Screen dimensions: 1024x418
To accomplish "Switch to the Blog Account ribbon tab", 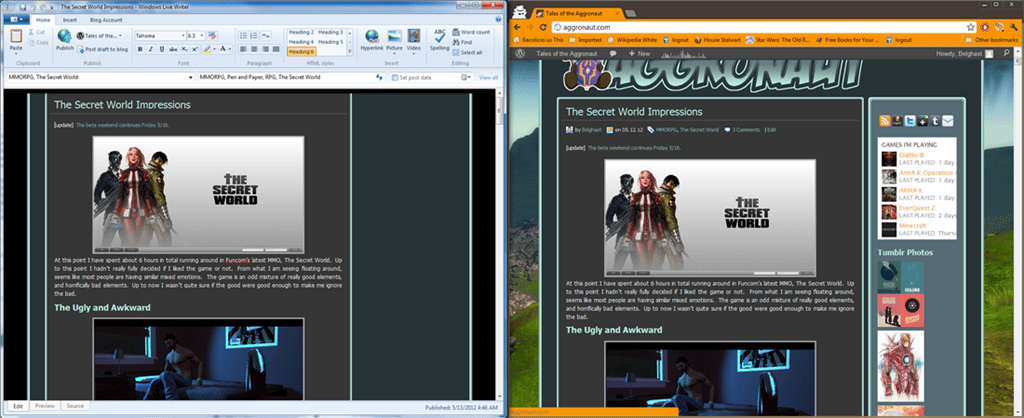I will point(106,20).
